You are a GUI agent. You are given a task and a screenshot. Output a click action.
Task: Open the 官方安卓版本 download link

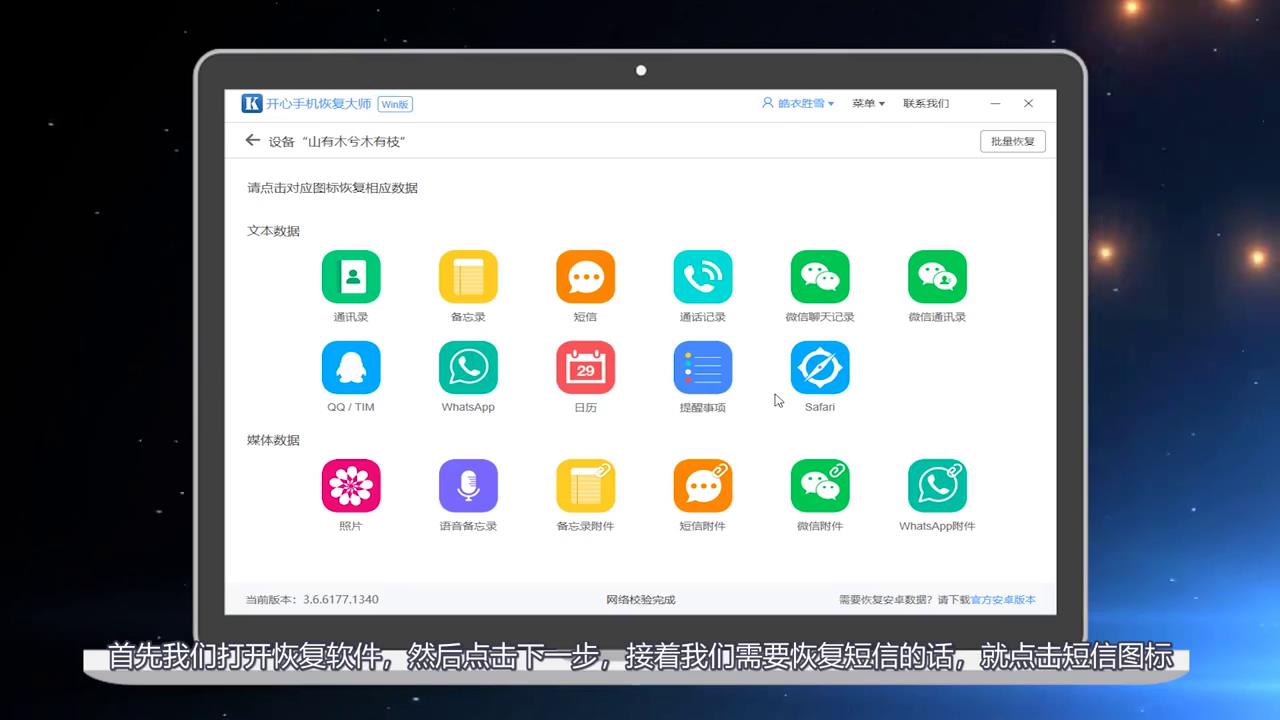click(x=1003, y=600)
